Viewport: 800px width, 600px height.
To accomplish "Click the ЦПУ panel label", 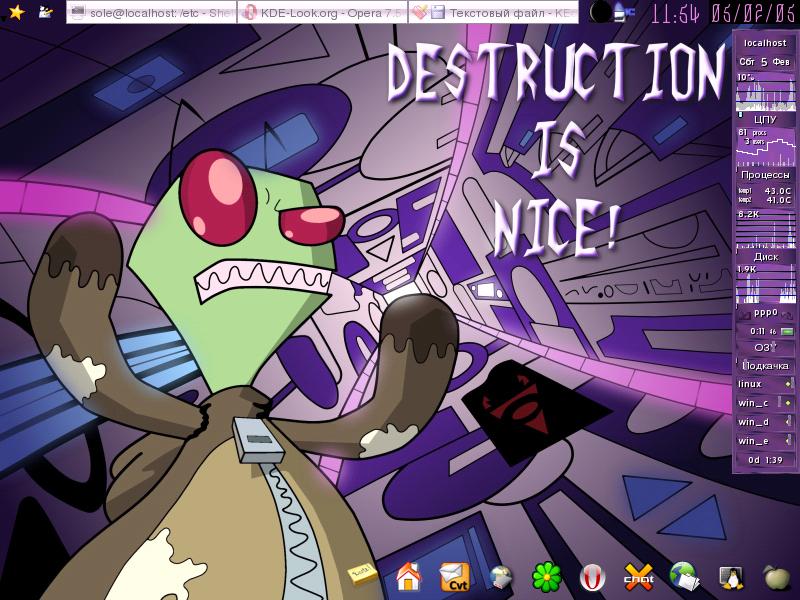I will (765, 119).
